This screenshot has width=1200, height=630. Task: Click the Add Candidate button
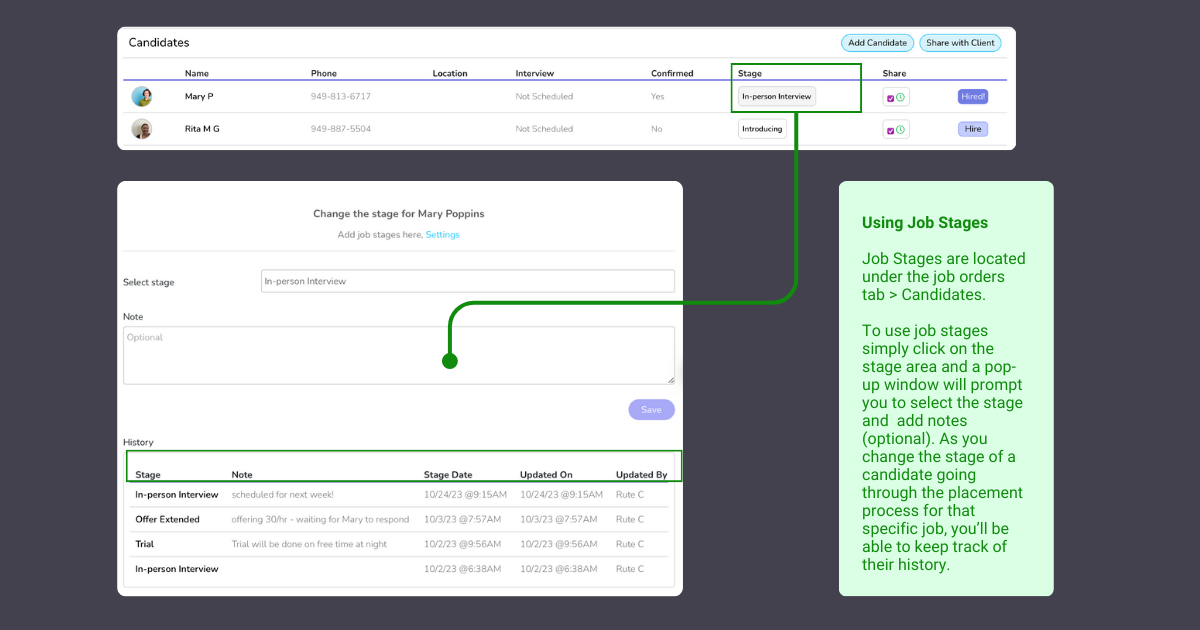click(x=877, y=43)
